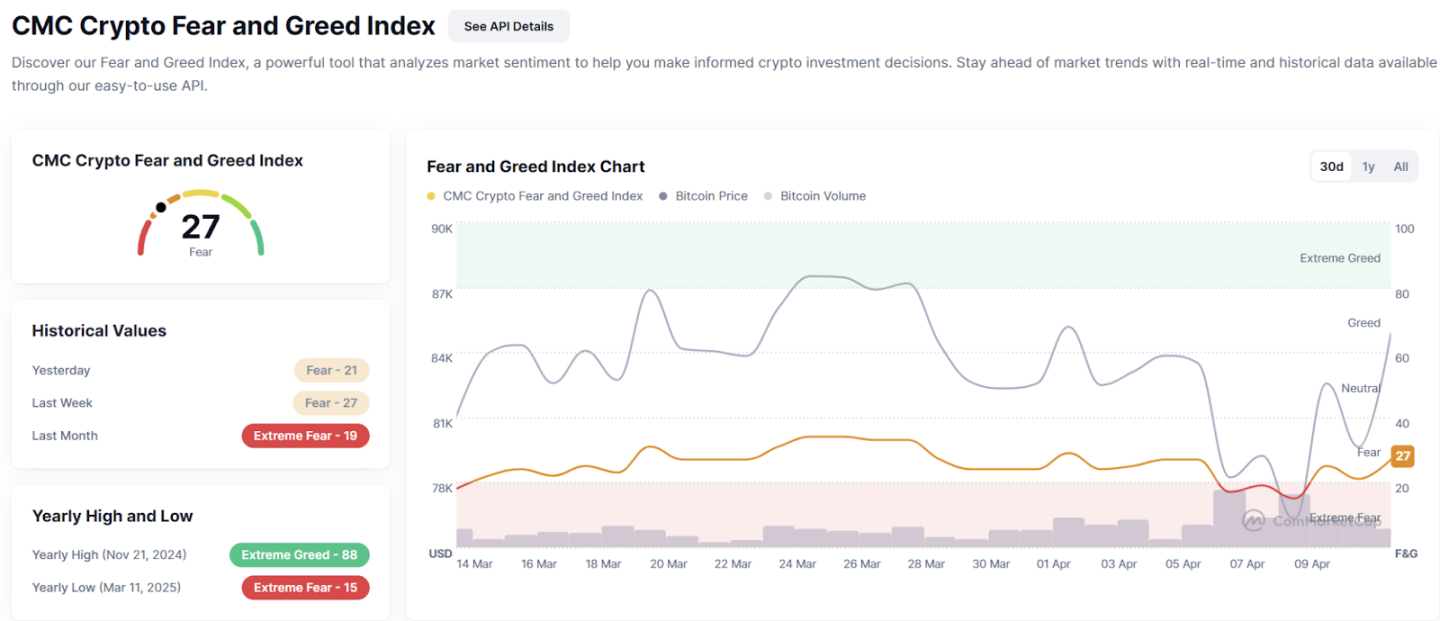Click the tall volume bar near 07 Apr
Screen dimensions: 1440x621
(x=1230, y=518)
